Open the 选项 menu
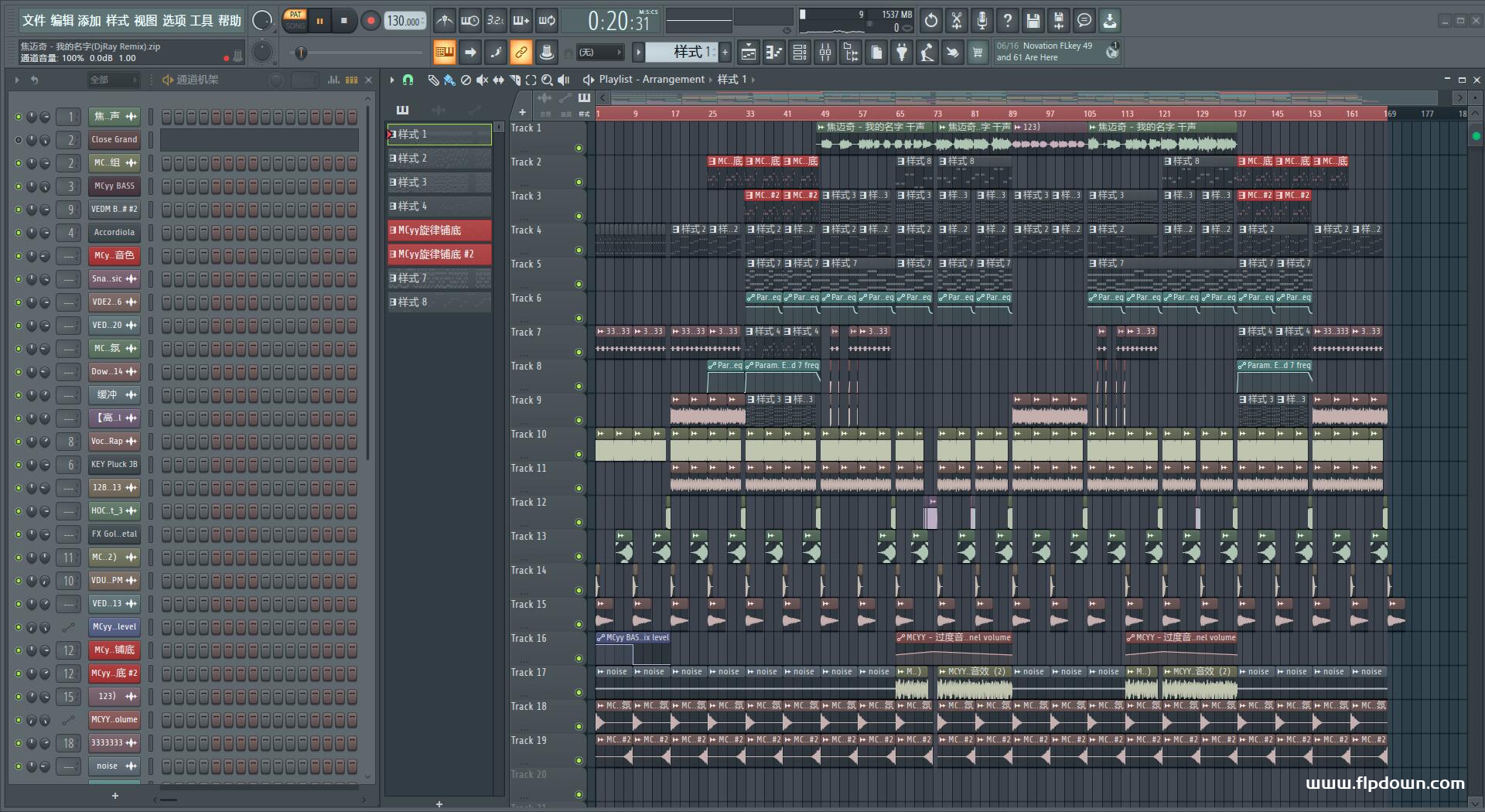The image size is (1485, 812). click(x=174, y=21)
